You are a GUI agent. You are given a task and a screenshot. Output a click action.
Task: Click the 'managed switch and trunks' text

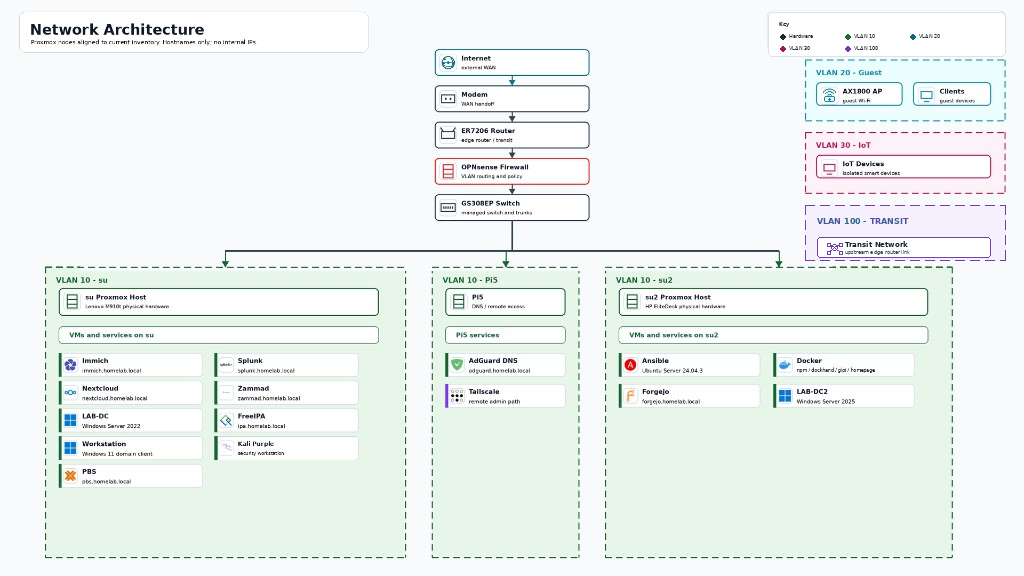point(496,213)
